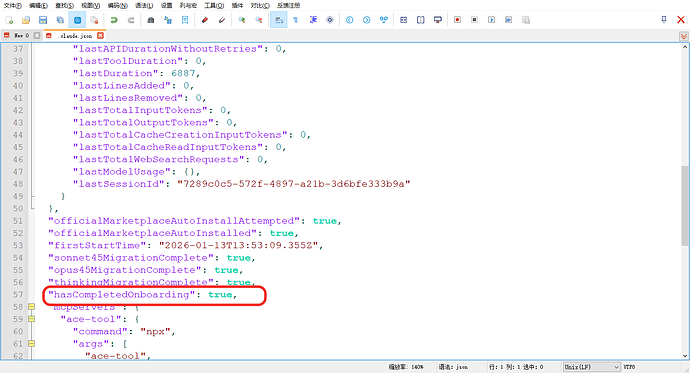The image size is (690, 373).
Task: Click line number 51 in the margin
Action: pos(18,221)
